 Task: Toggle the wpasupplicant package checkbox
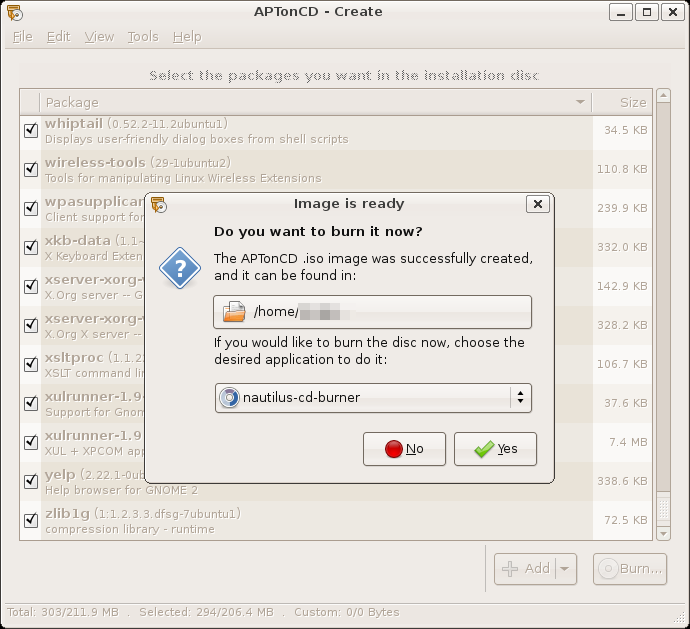click(31, 208)
